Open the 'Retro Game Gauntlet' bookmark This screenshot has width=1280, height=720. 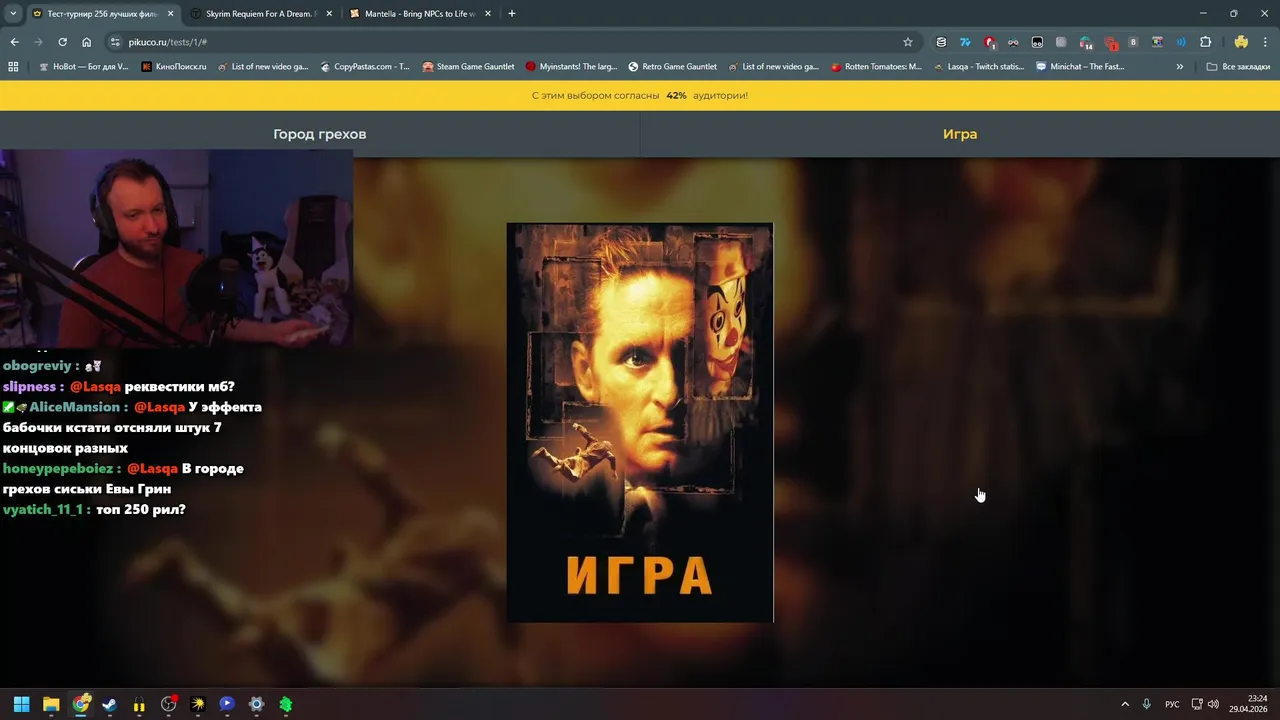click(673, 67)
